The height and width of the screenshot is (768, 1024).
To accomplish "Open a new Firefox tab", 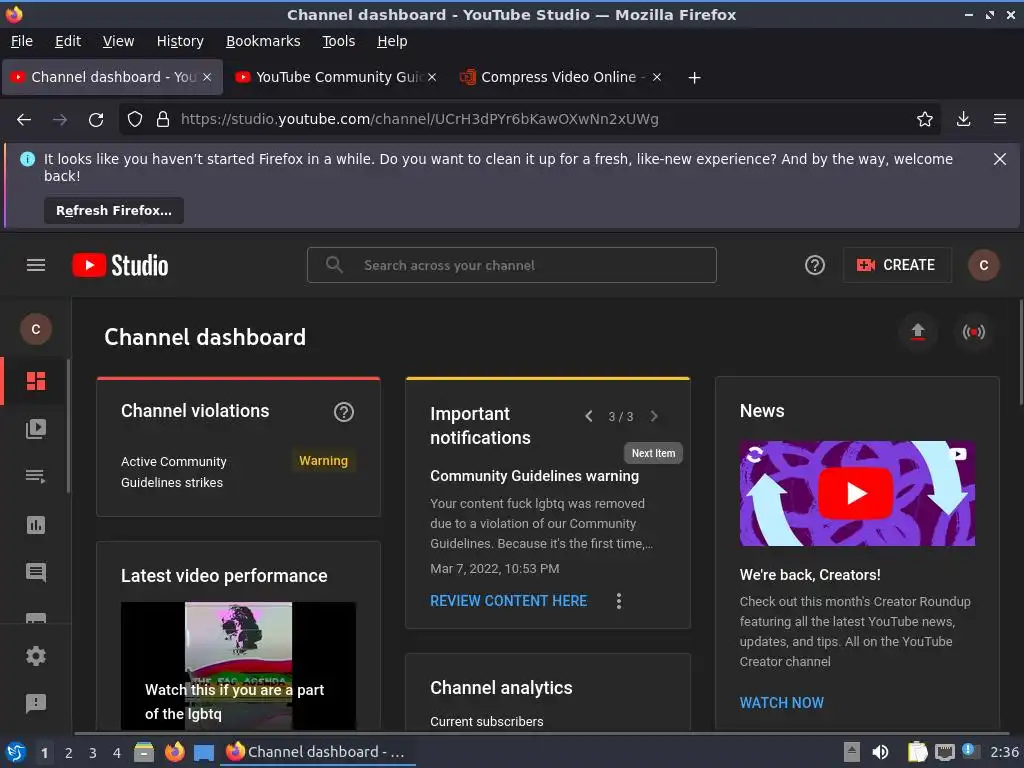I will tap(694, 78).
